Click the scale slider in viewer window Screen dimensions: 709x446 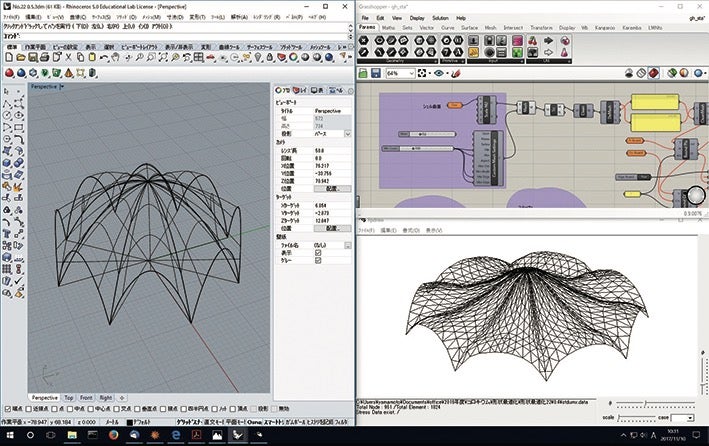638,418
